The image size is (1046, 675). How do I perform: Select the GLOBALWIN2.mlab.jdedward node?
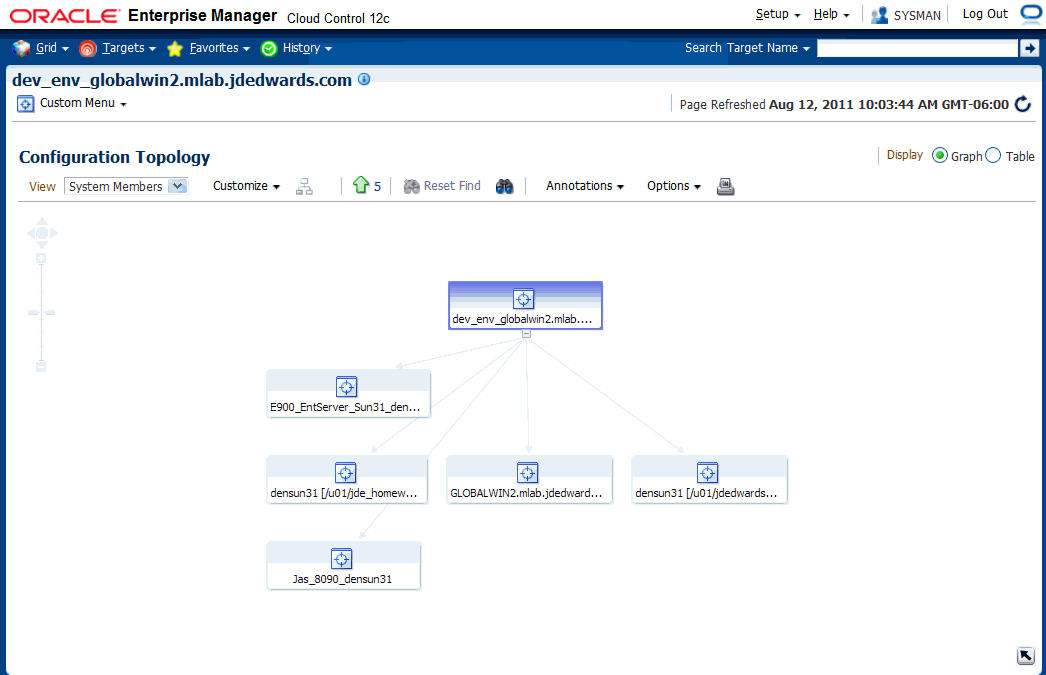coord(529,480)
